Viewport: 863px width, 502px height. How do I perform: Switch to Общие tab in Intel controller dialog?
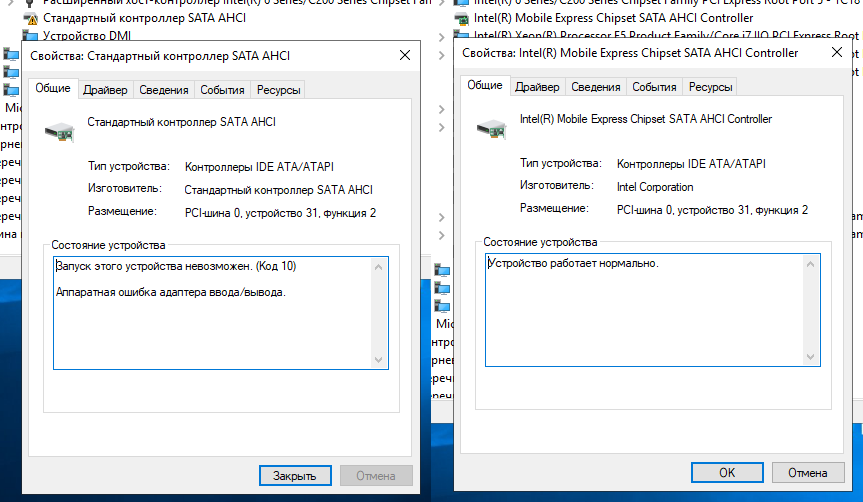point(485,85)
